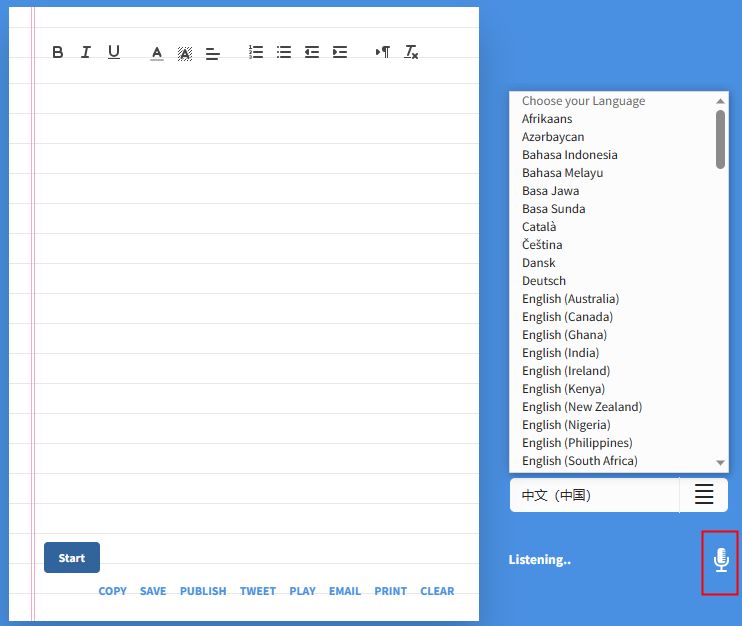Click the CLEAR link
The width and height of the screenshot is (742, 626).
(437, 591)
